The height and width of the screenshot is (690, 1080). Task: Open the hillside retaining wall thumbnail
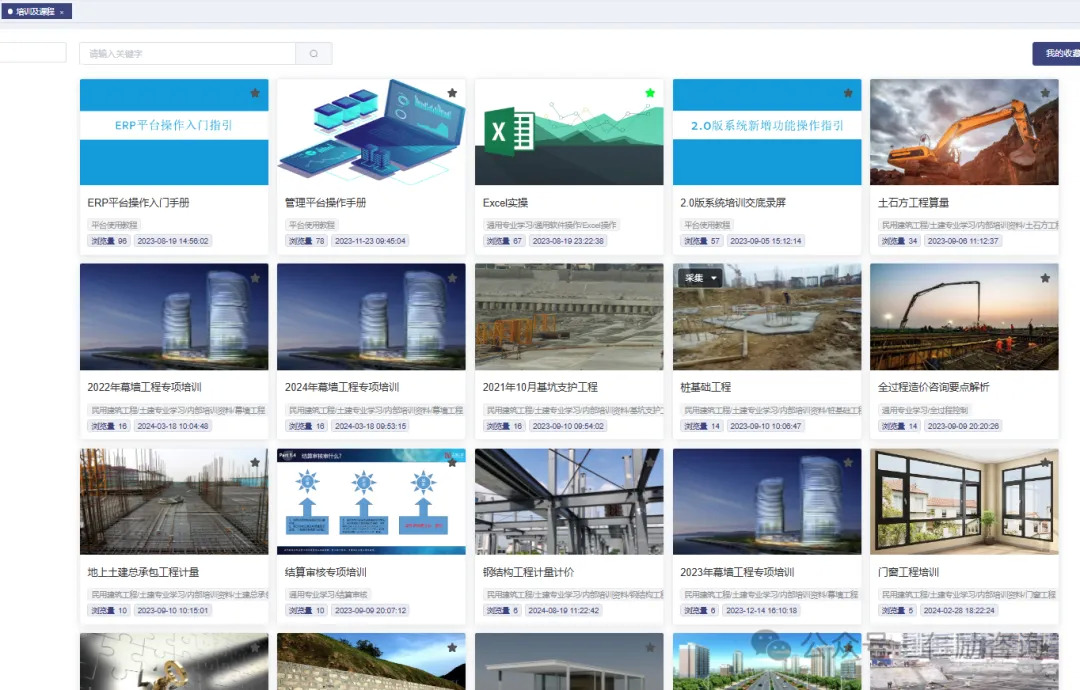point(371,662)
